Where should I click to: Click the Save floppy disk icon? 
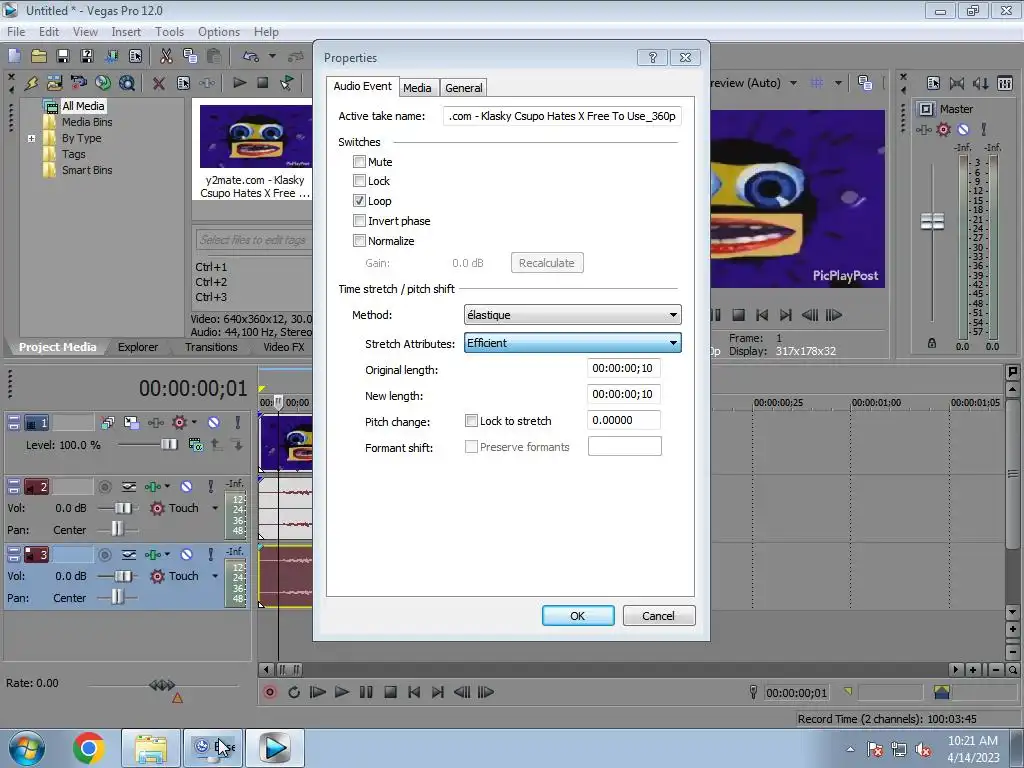(x=63, y=57)
